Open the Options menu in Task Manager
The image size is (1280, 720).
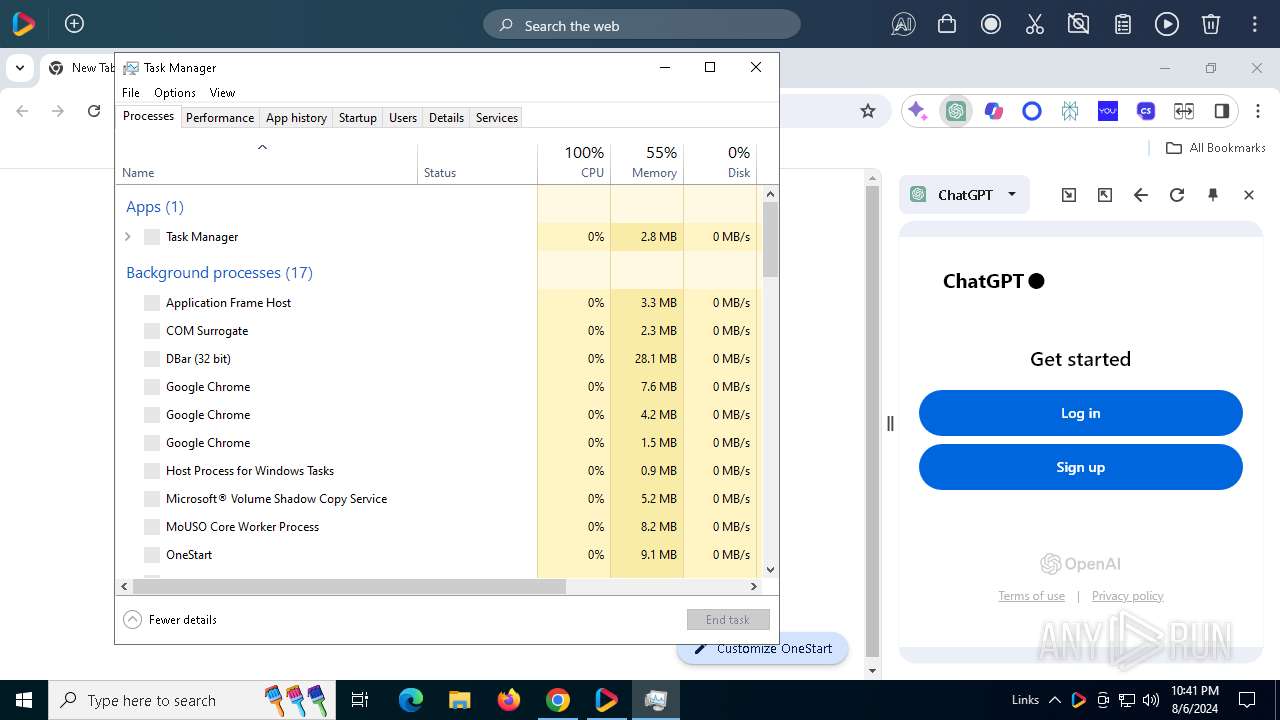(x=175, y=93)
